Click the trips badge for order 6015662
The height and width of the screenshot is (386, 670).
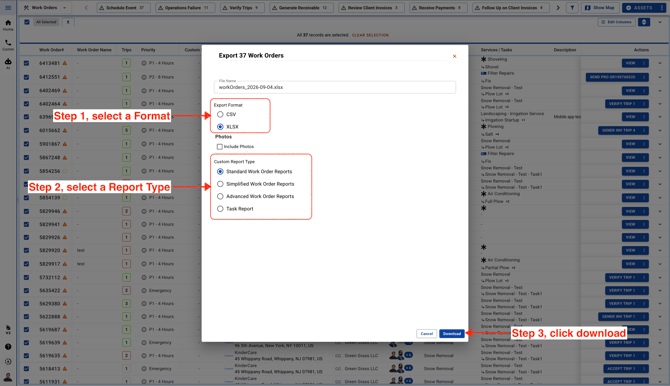click(x=126, y=130)
